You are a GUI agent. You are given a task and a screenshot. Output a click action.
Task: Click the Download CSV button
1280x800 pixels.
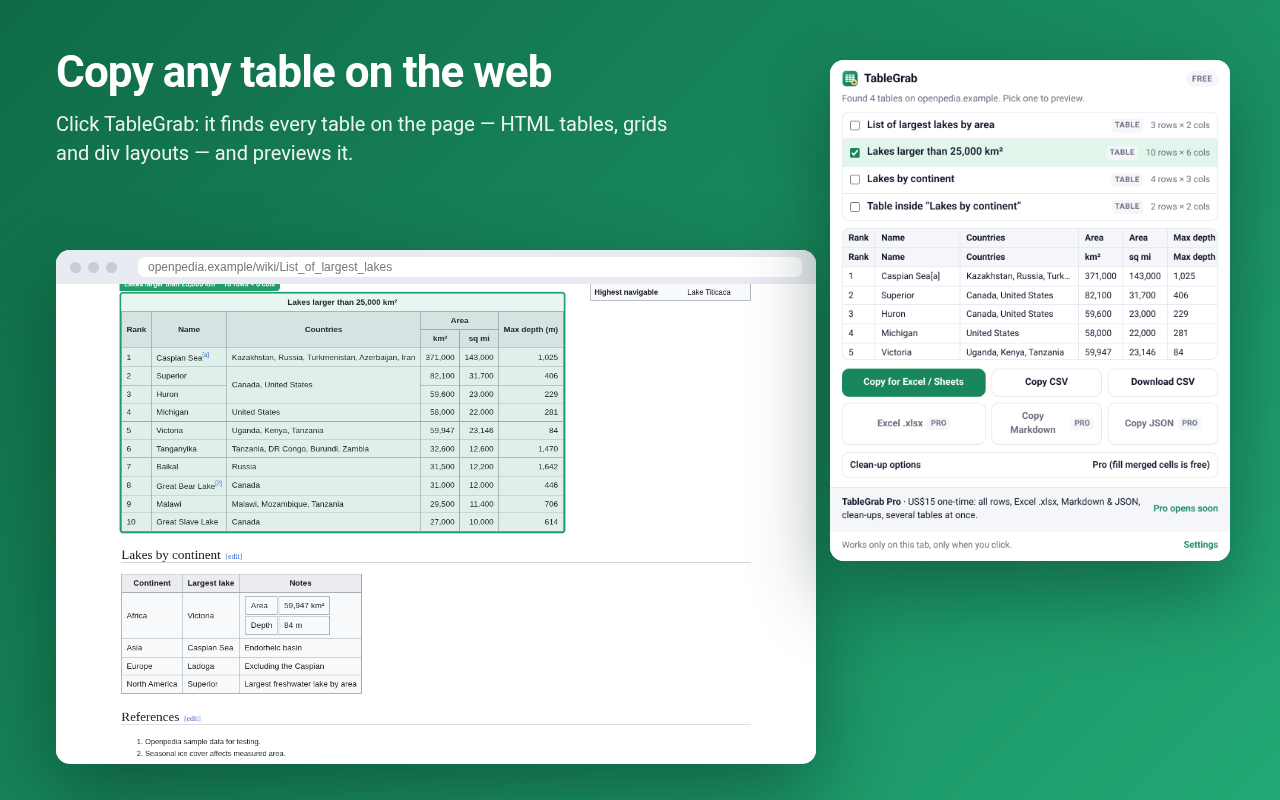(1163, 382)
